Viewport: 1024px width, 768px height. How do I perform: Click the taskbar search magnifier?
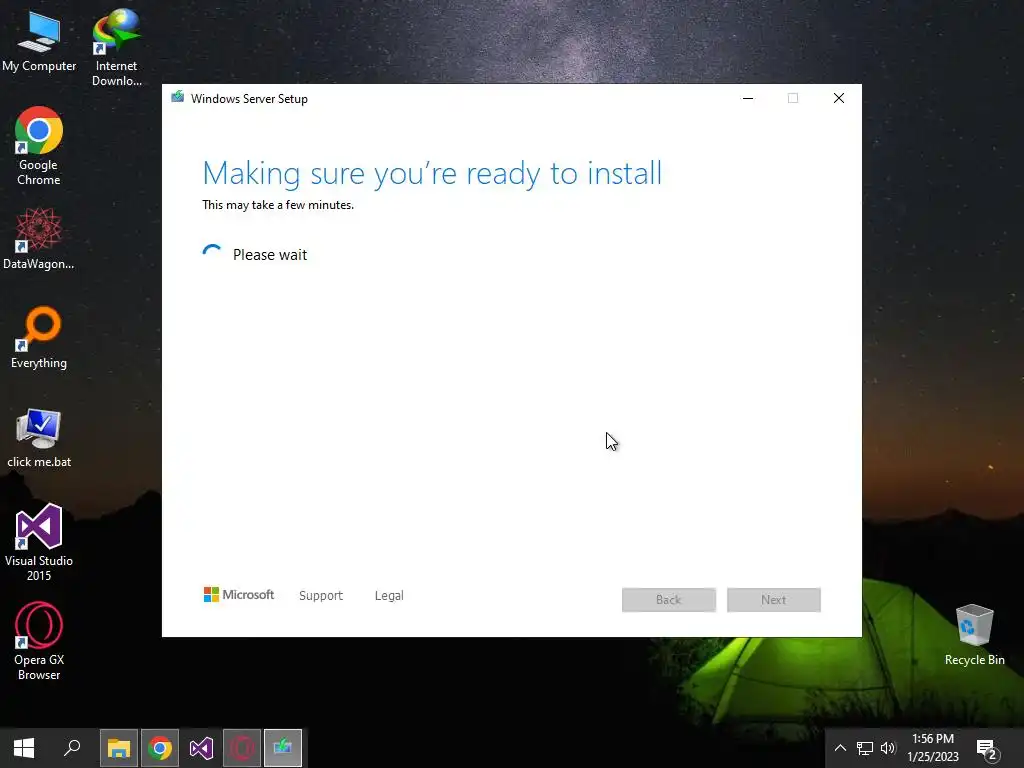click(x=72, y=748)
